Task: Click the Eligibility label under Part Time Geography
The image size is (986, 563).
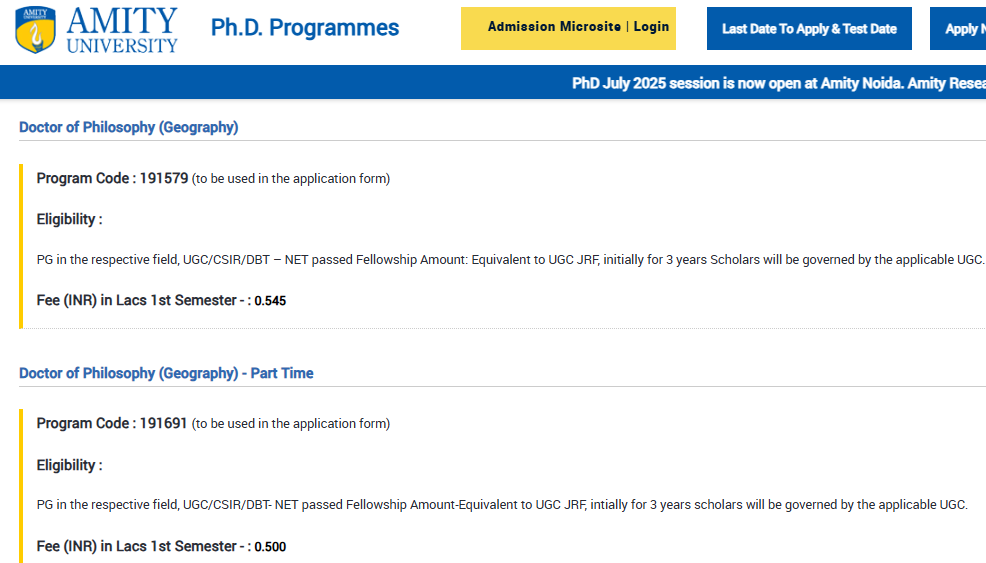Action: 69,465
